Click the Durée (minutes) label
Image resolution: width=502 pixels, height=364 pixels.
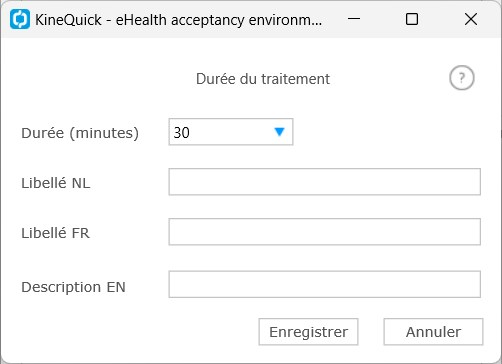tap(80, 133)
